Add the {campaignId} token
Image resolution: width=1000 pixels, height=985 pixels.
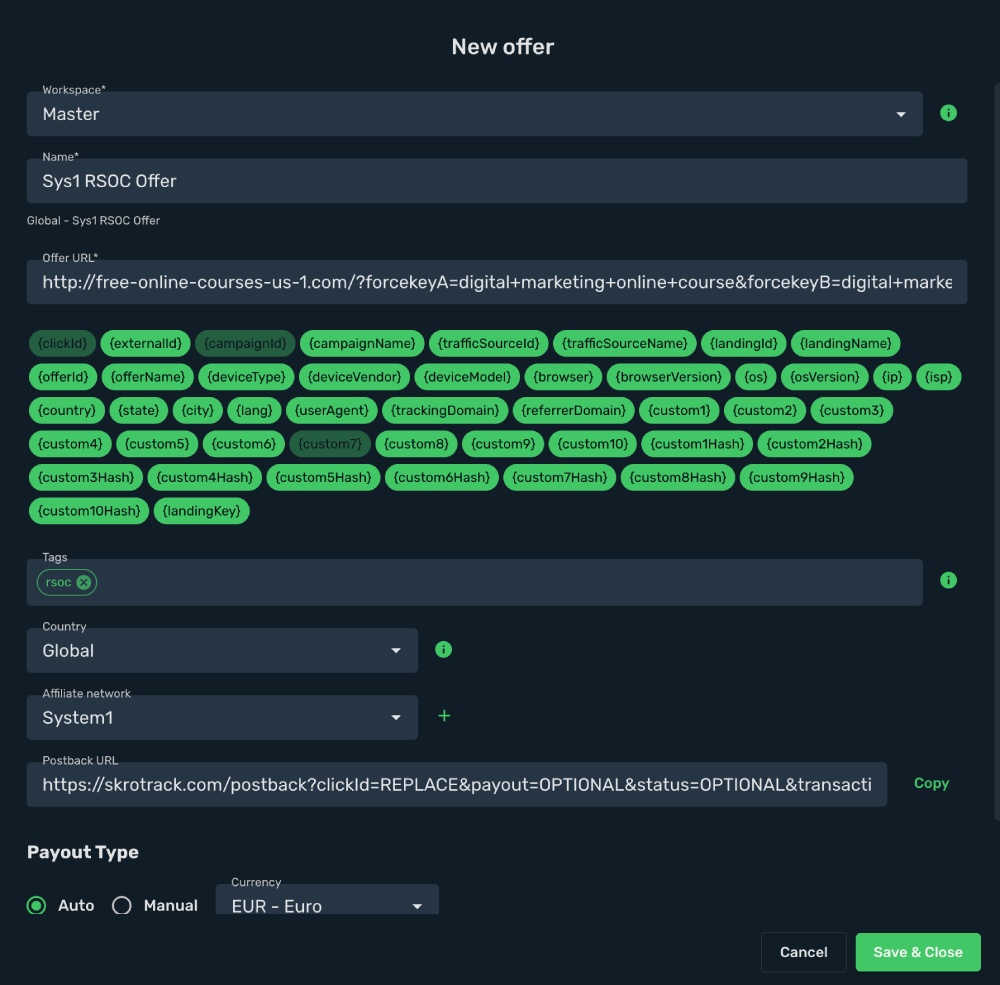(246, 343)
